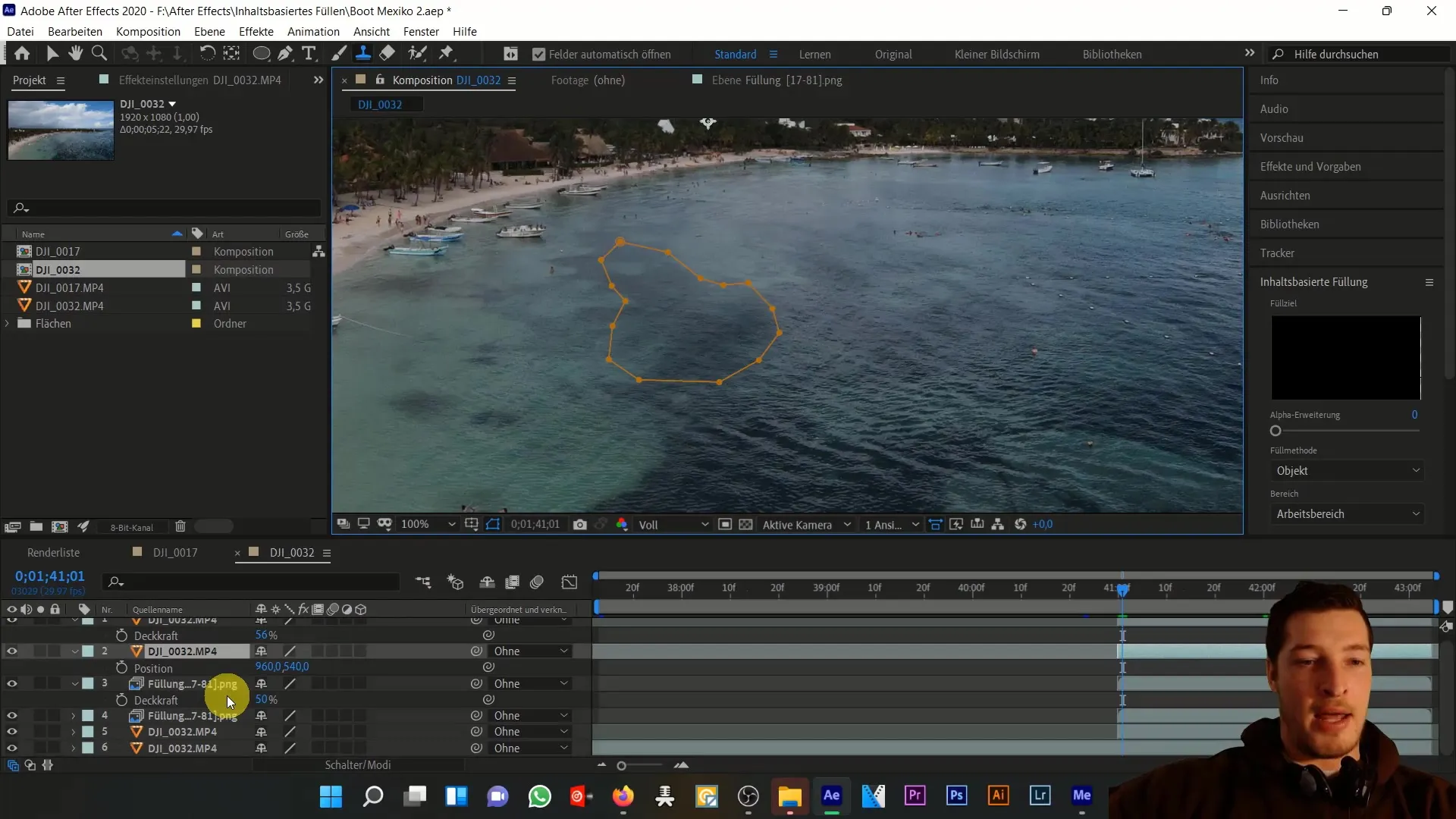Open the Komposition menu

[x=148, y=32]
